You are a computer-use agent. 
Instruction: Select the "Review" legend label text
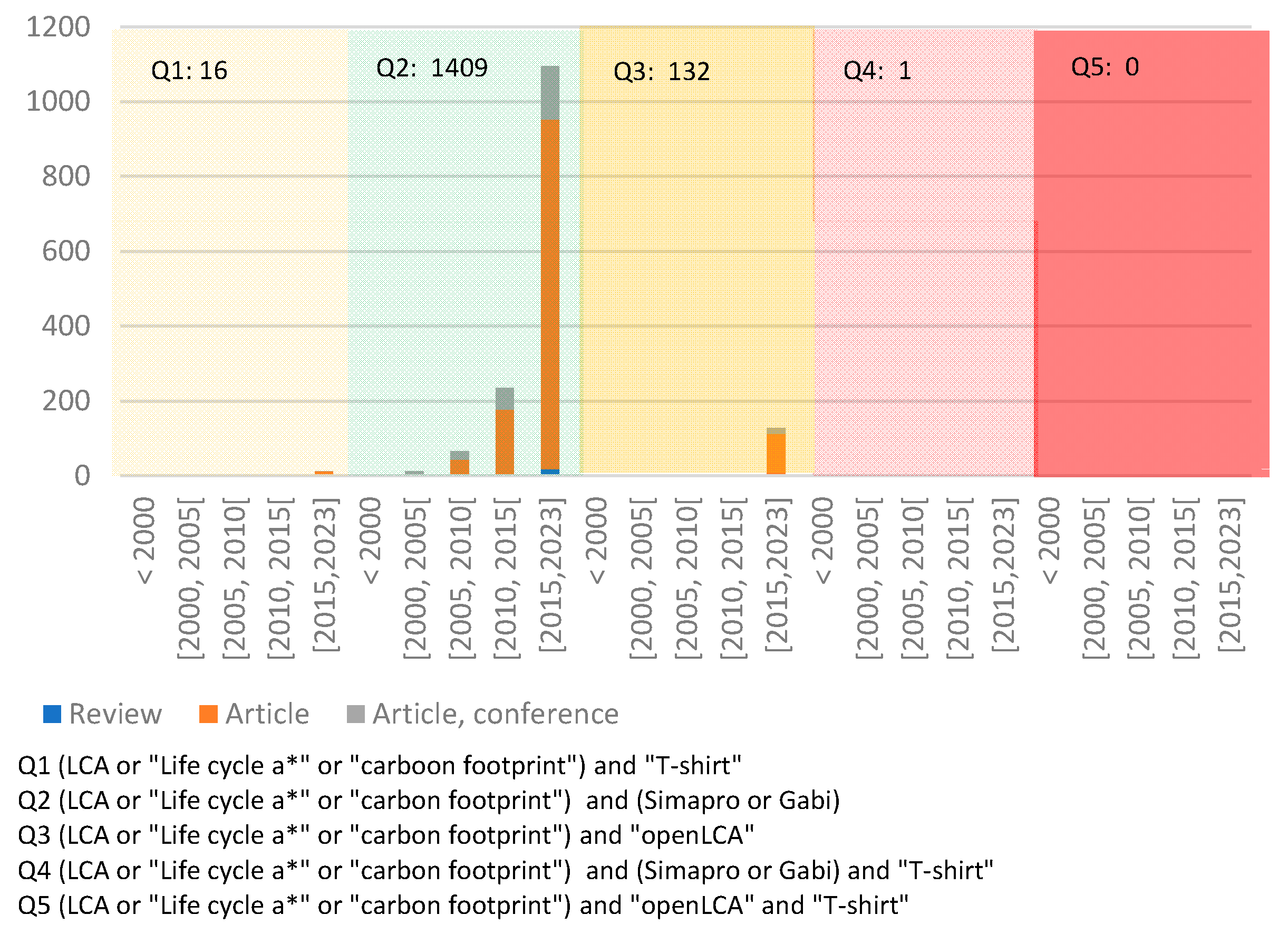coord(115,714)
